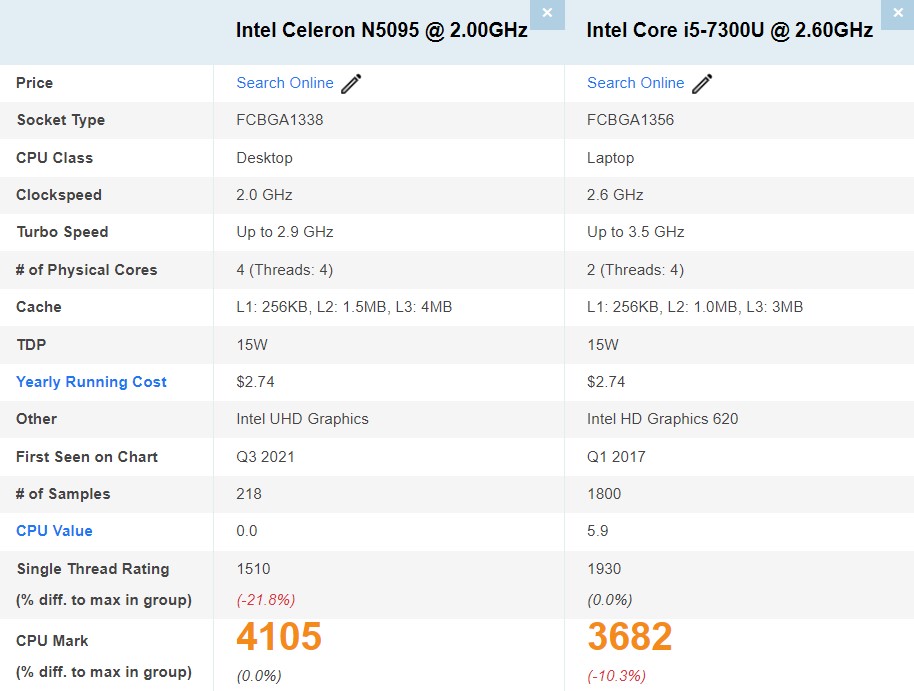Click the Single Thread Rating label
The width and height of the screenshot is (914, 691).
93,569
